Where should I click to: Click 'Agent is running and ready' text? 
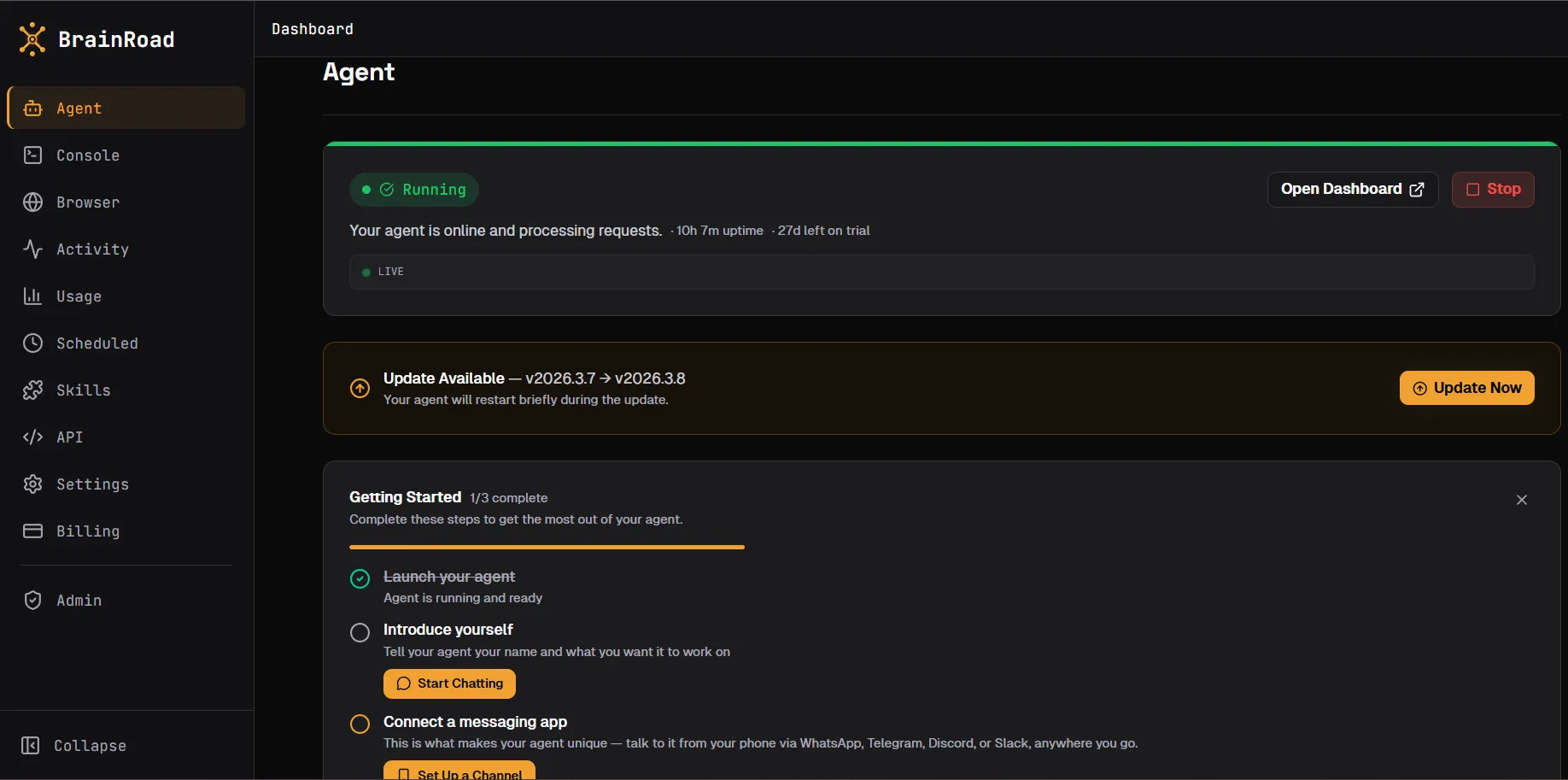(463, 598)
